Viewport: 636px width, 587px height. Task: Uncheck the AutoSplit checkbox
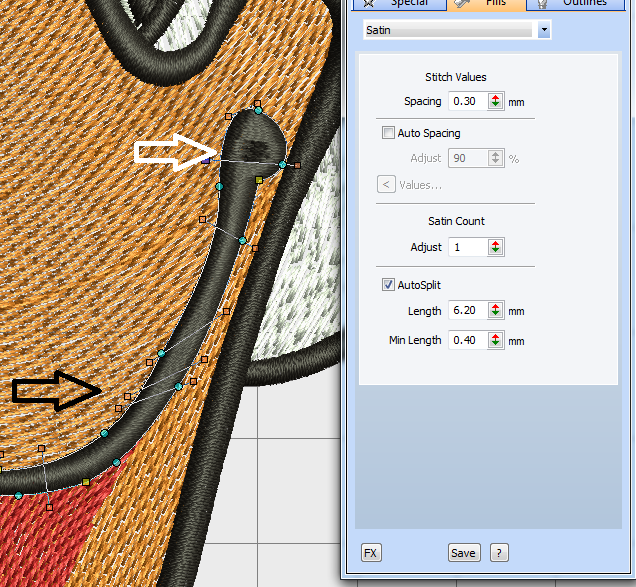(388, 284)
